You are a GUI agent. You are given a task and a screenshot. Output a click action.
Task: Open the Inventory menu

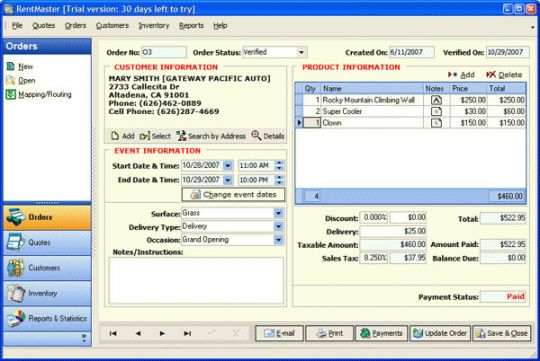point(154,26)
